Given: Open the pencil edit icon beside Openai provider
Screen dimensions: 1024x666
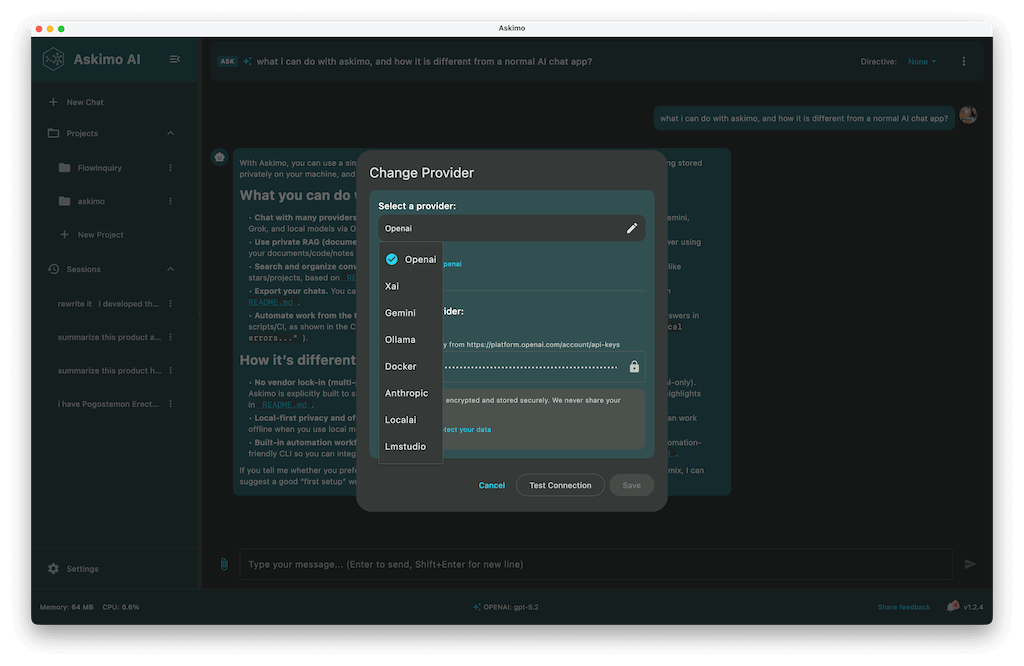Looking at the screenshot, I should (632, 228).
